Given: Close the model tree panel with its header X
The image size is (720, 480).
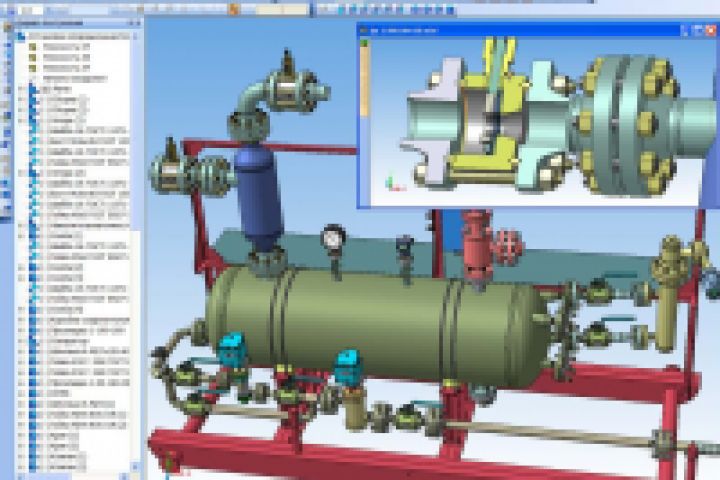Looking at the screenshot, I should (139, 23).
